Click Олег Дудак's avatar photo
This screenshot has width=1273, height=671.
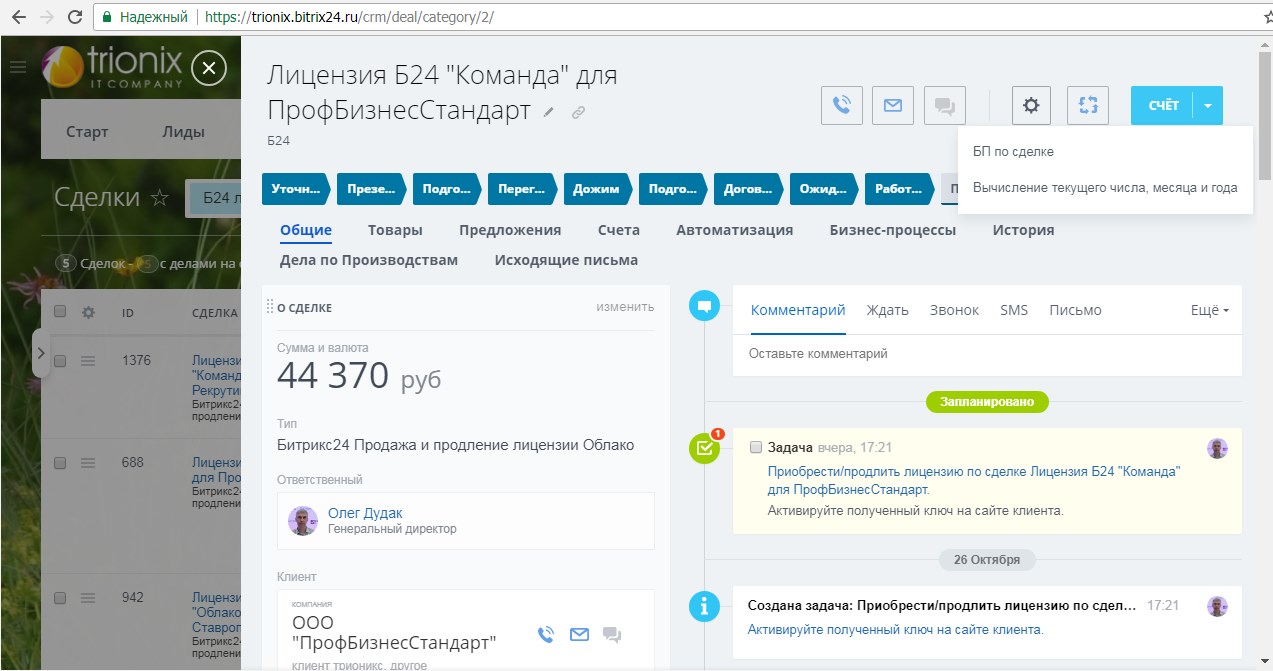(x=303, y=520)
